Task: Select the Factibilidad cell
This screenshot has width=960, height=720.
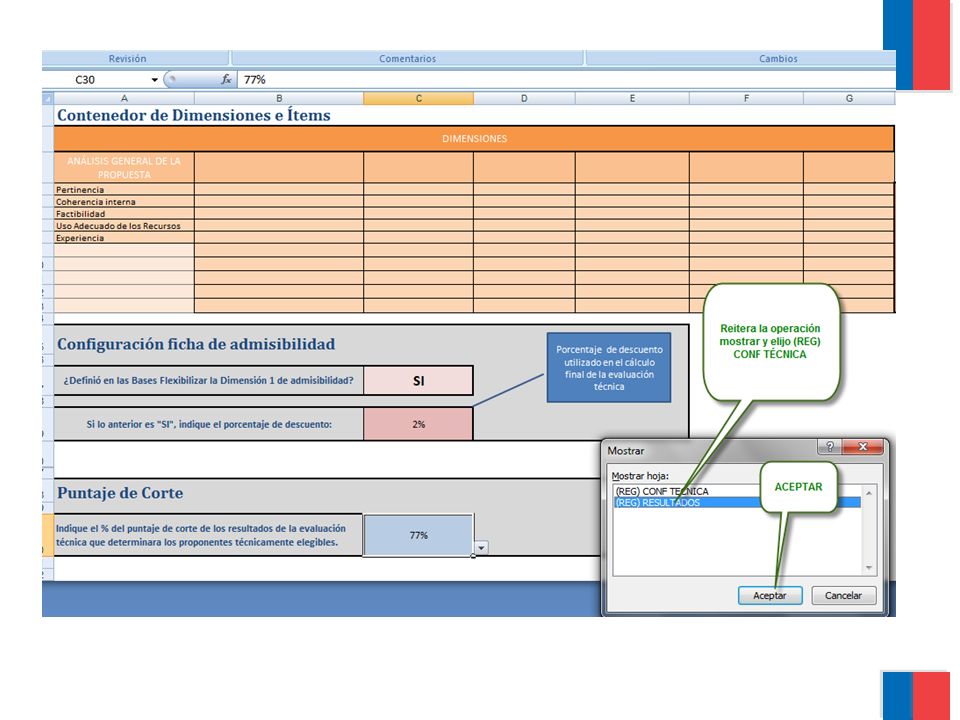Action: click(124, 214)
